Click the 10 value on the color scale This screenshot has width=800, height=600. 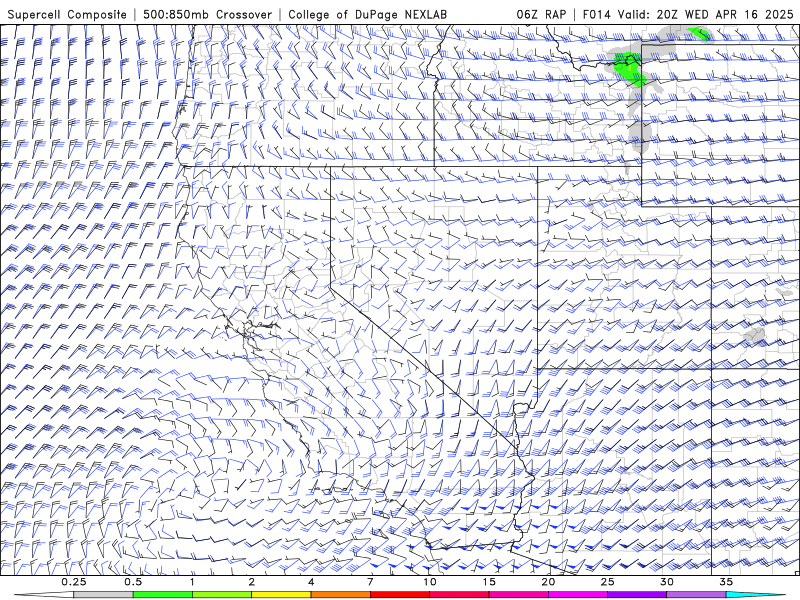click(430, 582)
